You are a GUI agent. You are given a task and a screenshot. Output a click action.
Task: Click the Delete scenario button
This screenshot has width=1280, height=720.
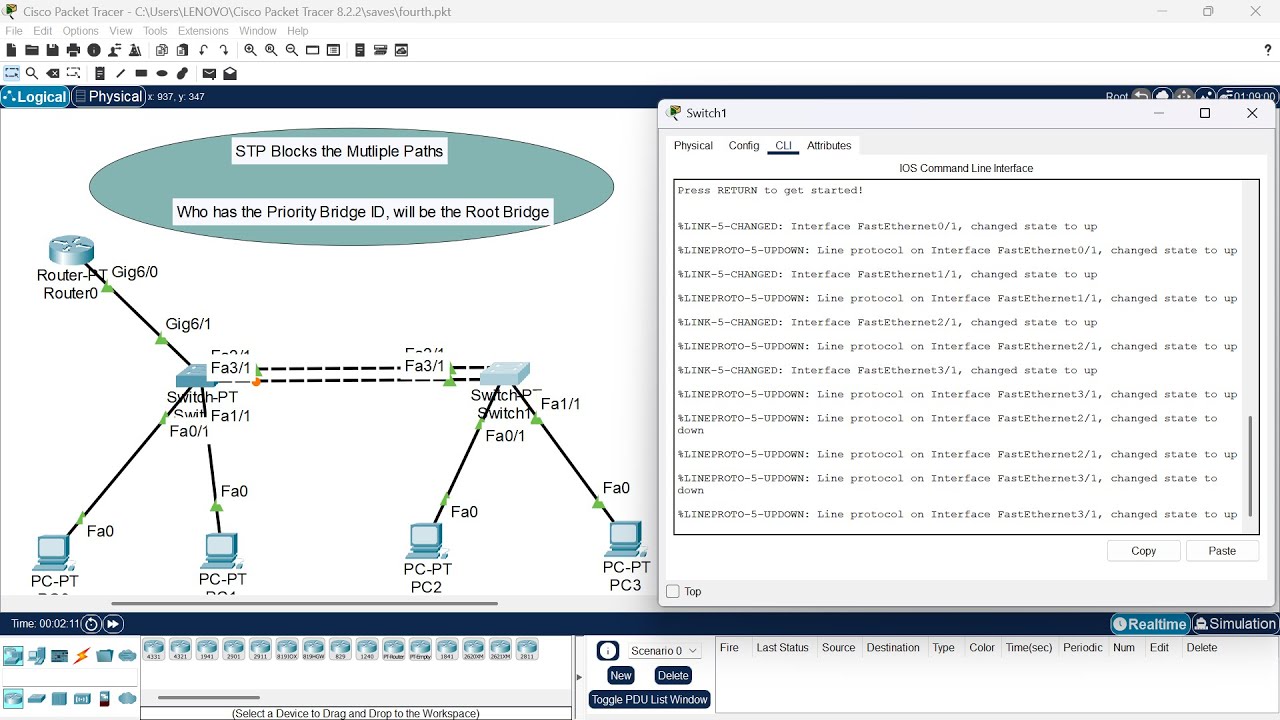(x=673, y=676)
